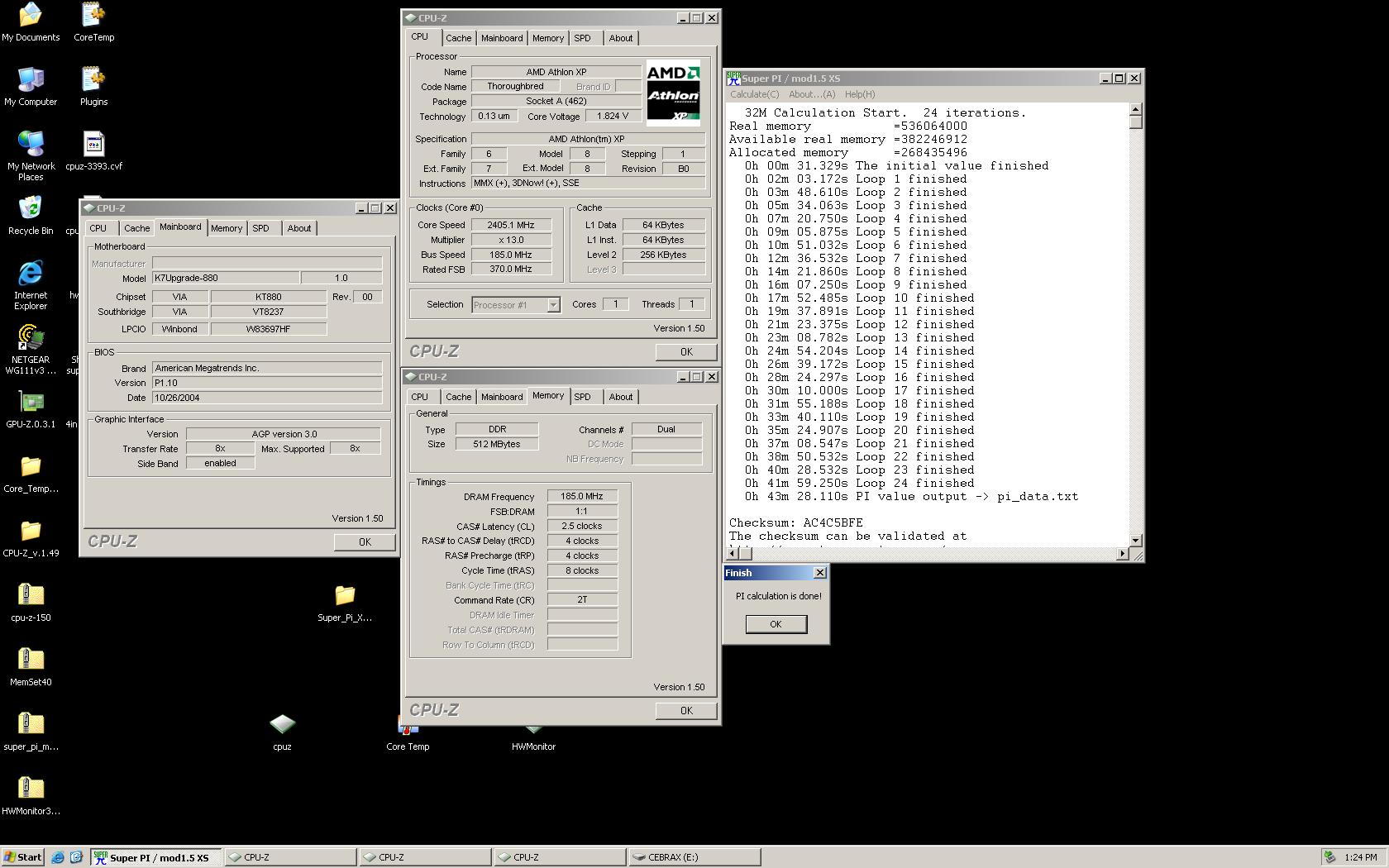Open the About...(A) menu in Super PI
The height and width of the screenshot is (868, 1389).
pyautogui.click(x=812, y=94)
